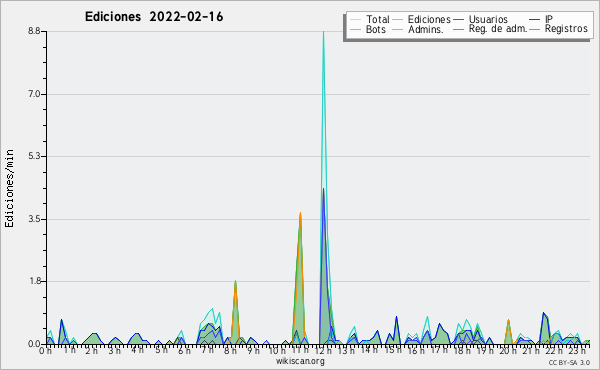Click the 8 h x-axis label
Viewport: 600px width, 370px height.
[230, 351]
